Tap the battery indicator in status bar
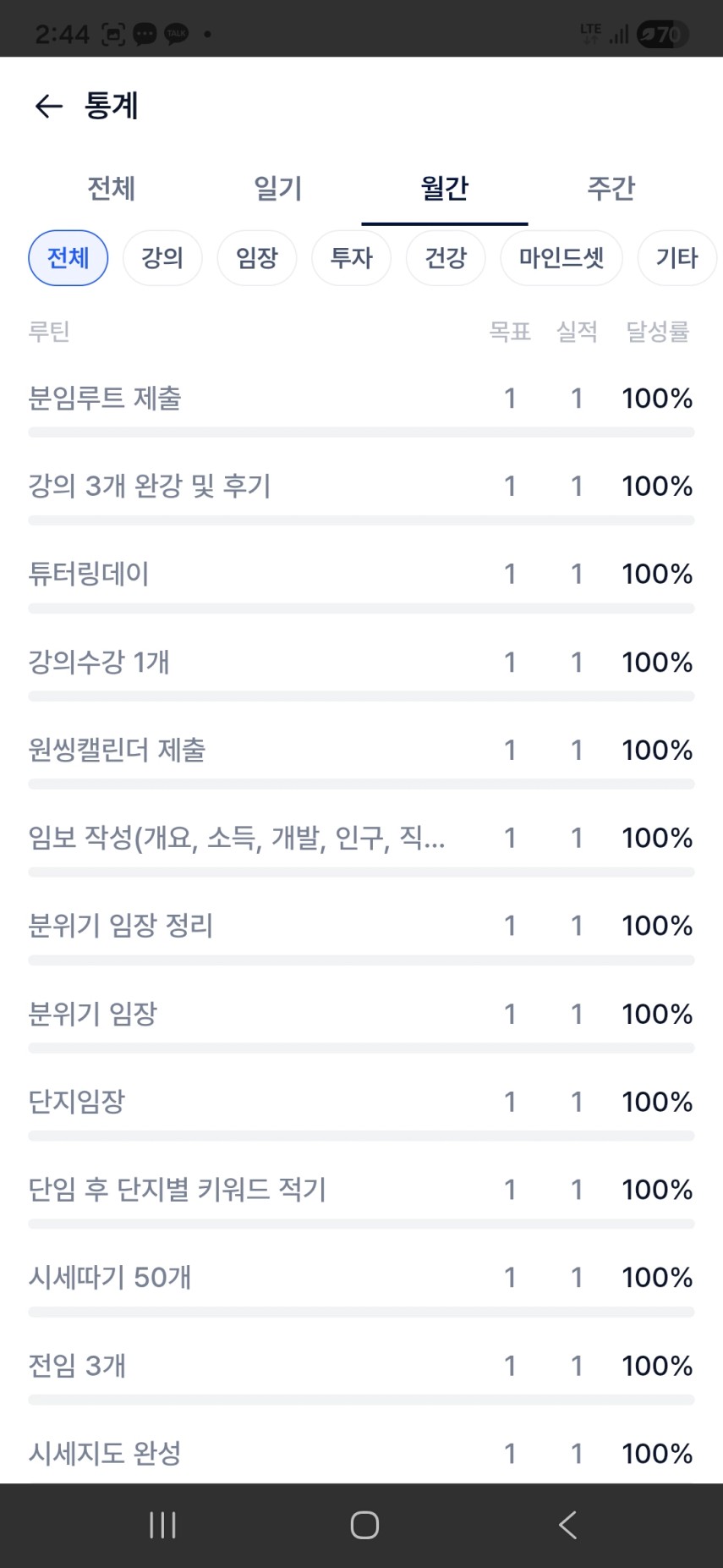This screenshot has width=723, height=1568. point(662,34)
